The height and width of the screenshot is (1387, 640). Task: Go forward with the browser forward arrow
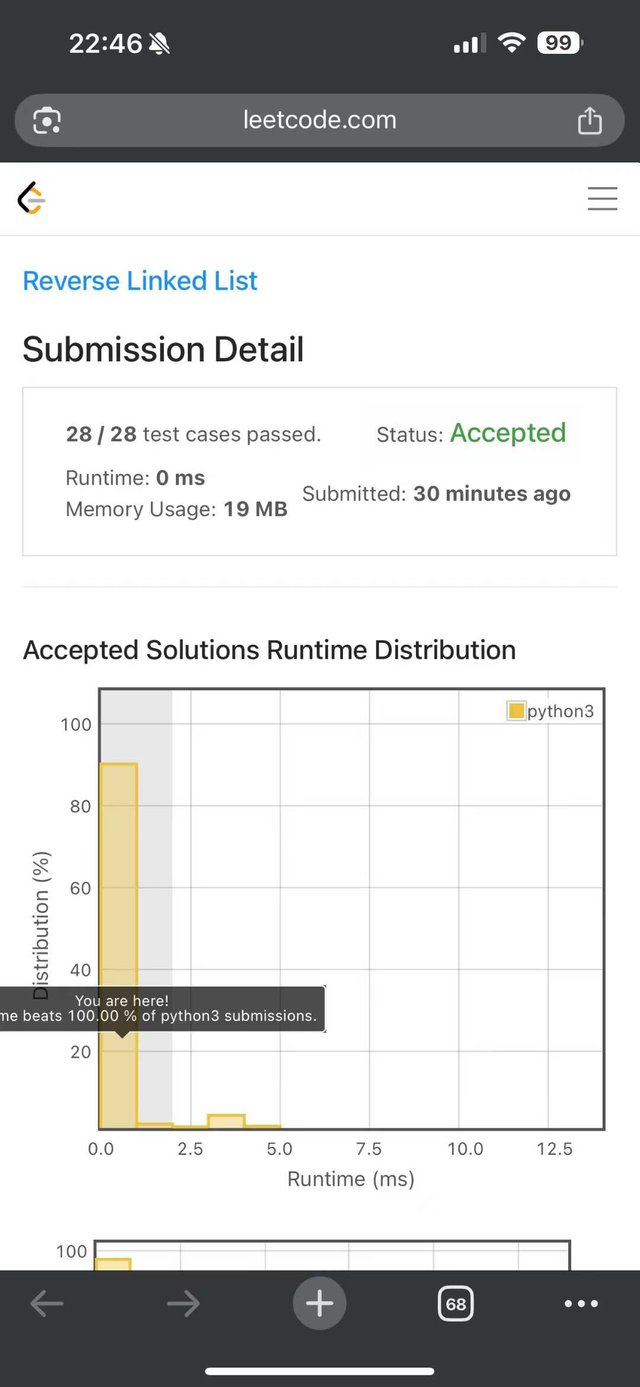click(x=183, y=1303)
